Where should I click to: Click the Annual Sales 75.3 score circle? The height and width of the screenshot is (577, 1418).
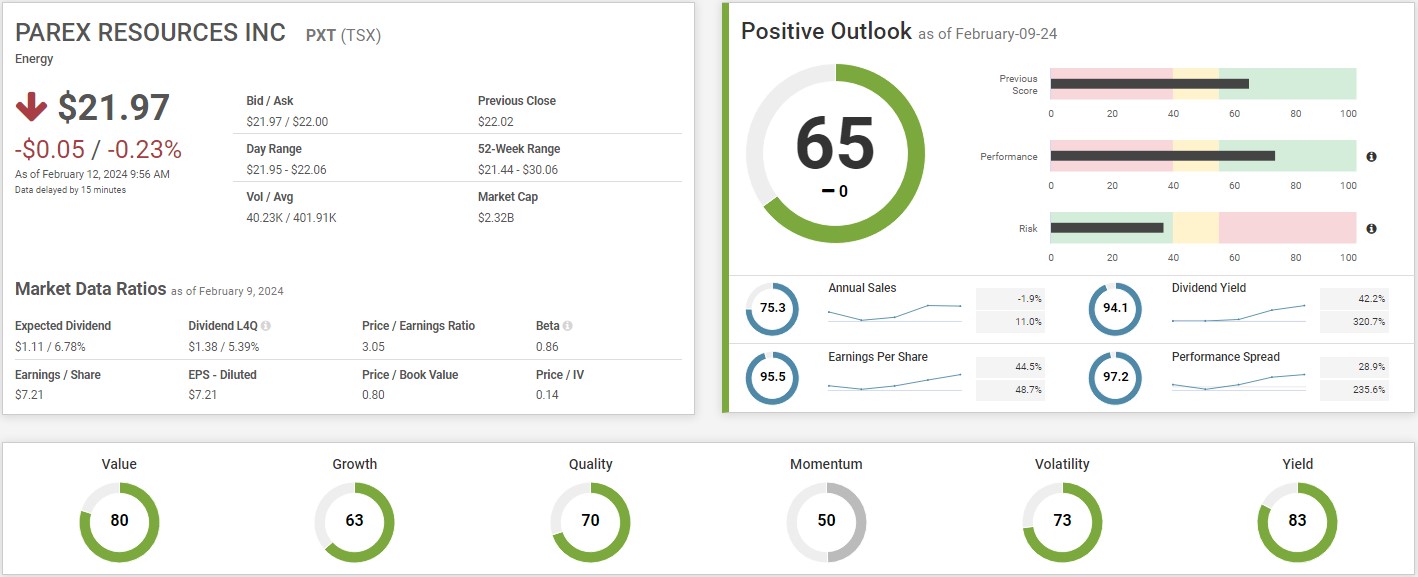point(772,309)
